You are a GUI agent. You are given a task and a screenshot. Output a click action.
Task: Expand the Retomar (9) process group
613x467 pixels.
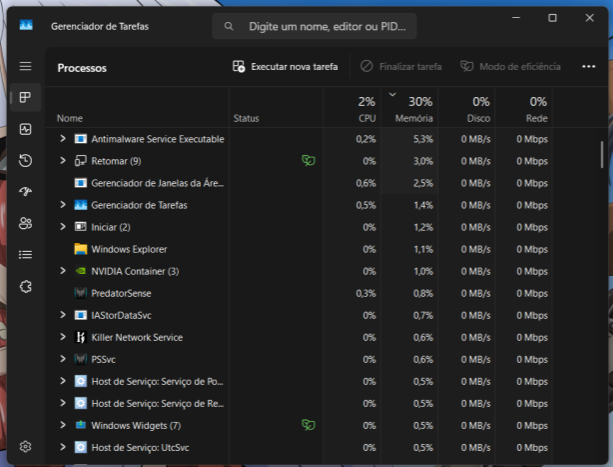pos(63,160)
